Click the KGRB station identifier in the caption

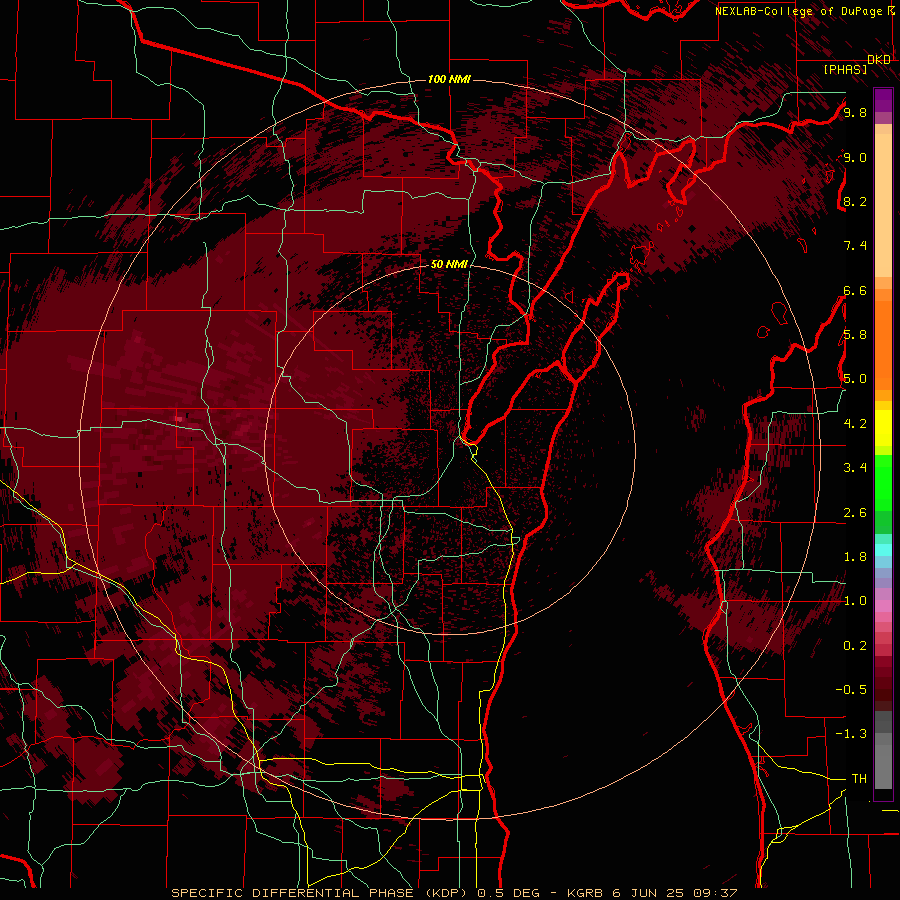coord(587,893)
